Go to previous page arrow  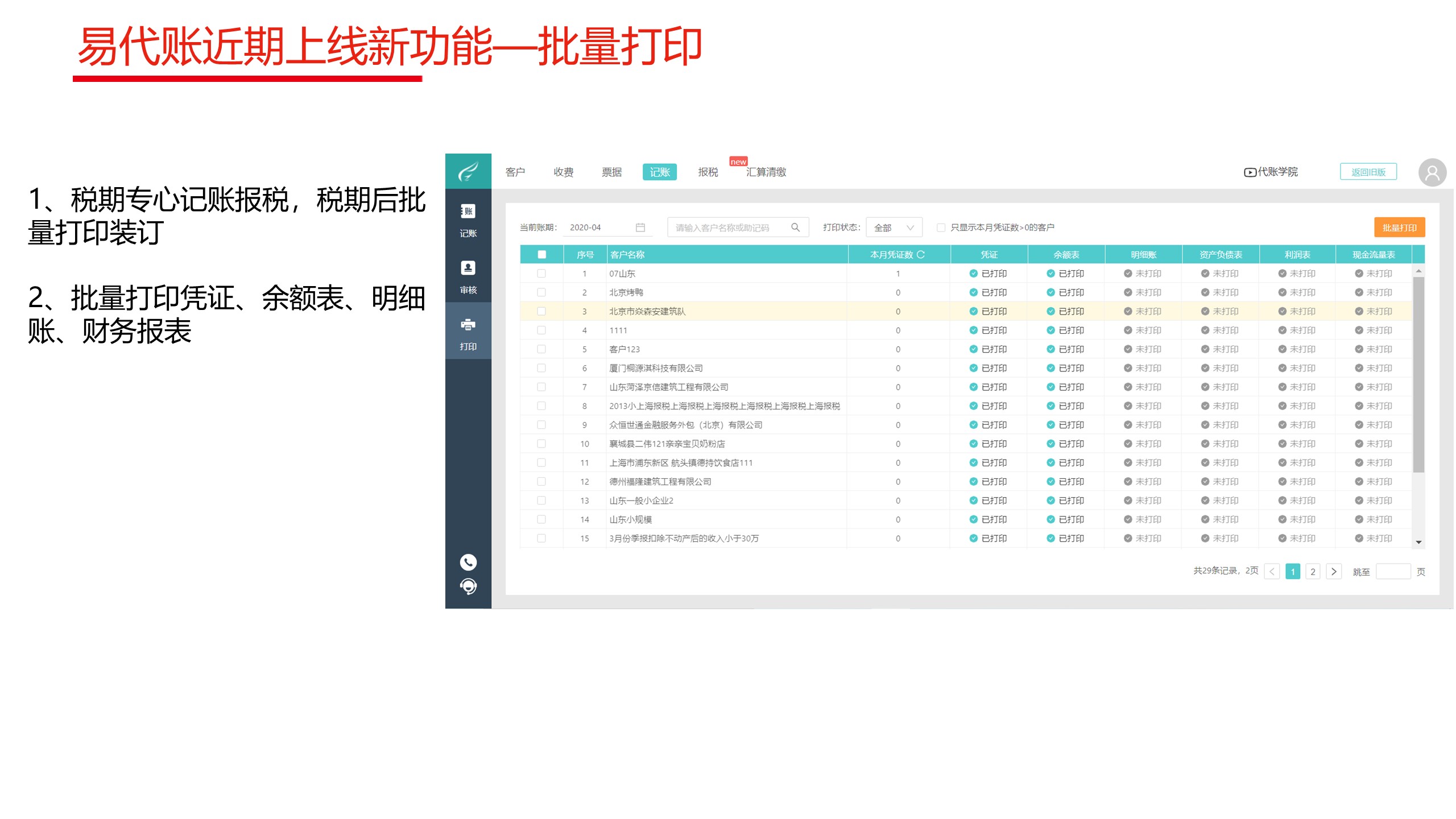point(1272,572)
